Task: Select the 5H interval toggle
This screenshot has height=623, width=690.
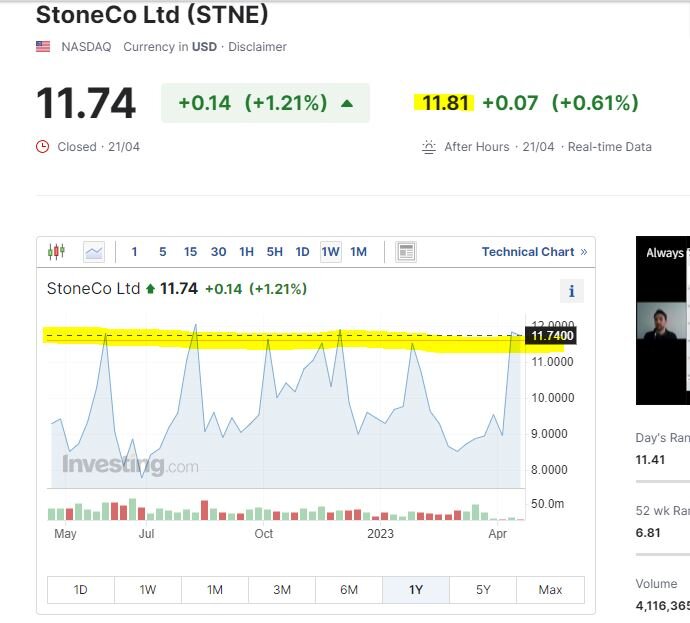Action: pyautogui.click(x=274, y=252)
